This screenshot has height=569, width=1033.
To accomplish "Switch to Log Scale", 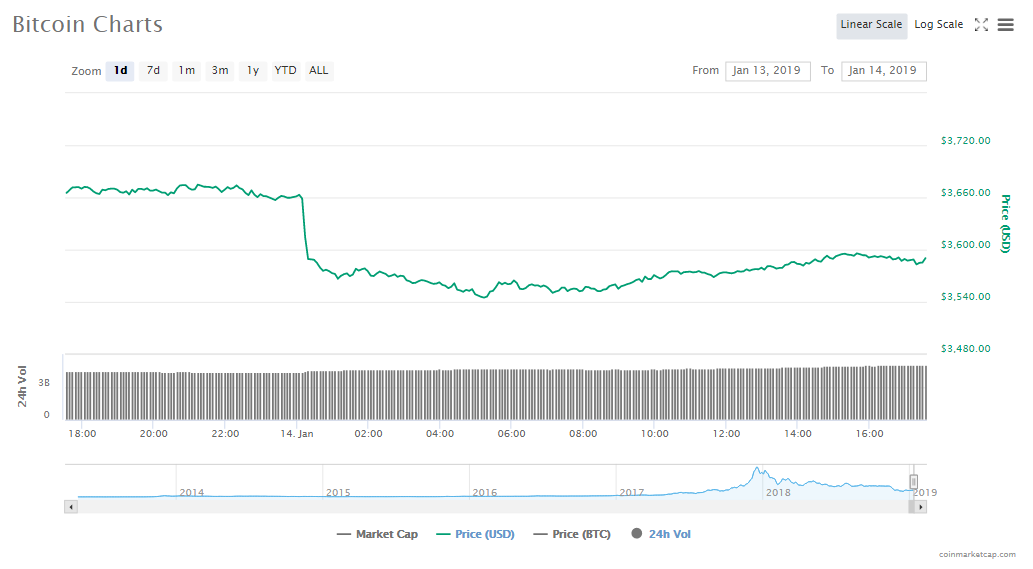I will [938, 25].
